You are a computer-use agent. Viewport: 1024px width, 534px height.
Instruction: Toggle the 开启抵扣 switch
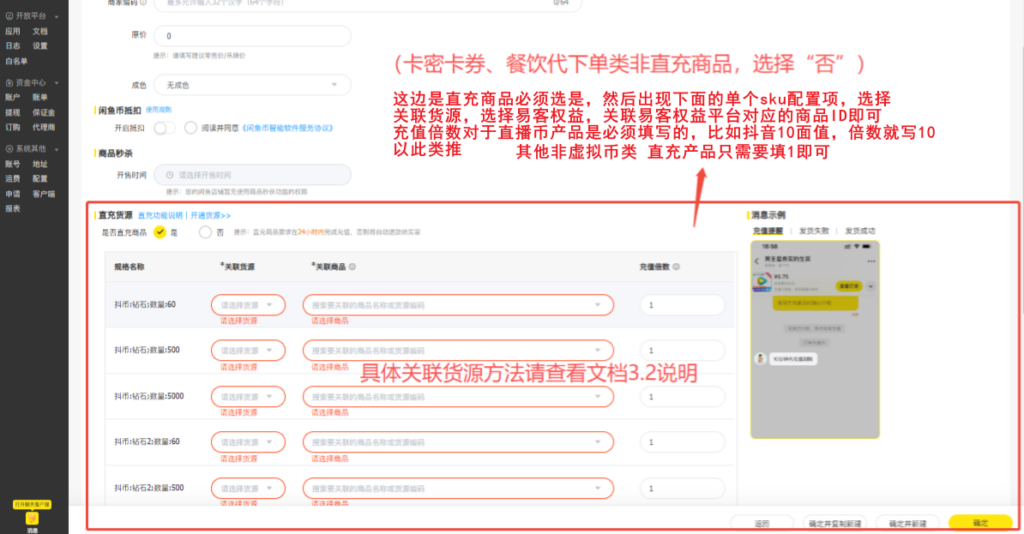(x=164, y=128)
